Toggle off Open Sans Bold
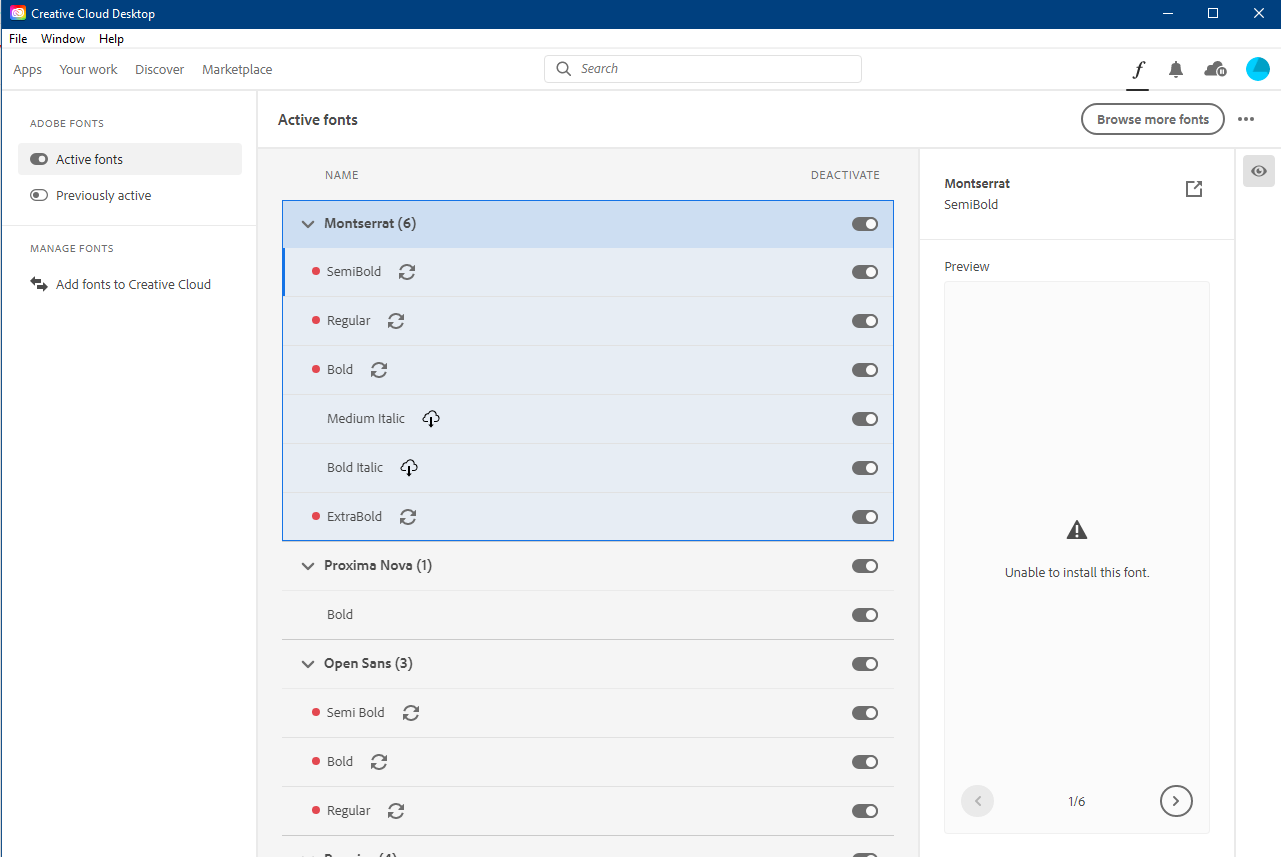 pos(865,762)
